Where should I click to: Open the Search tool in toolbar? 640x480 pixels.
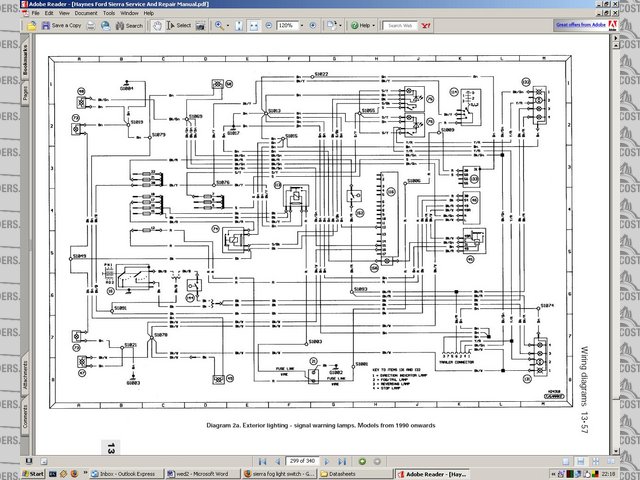point(128,25)
